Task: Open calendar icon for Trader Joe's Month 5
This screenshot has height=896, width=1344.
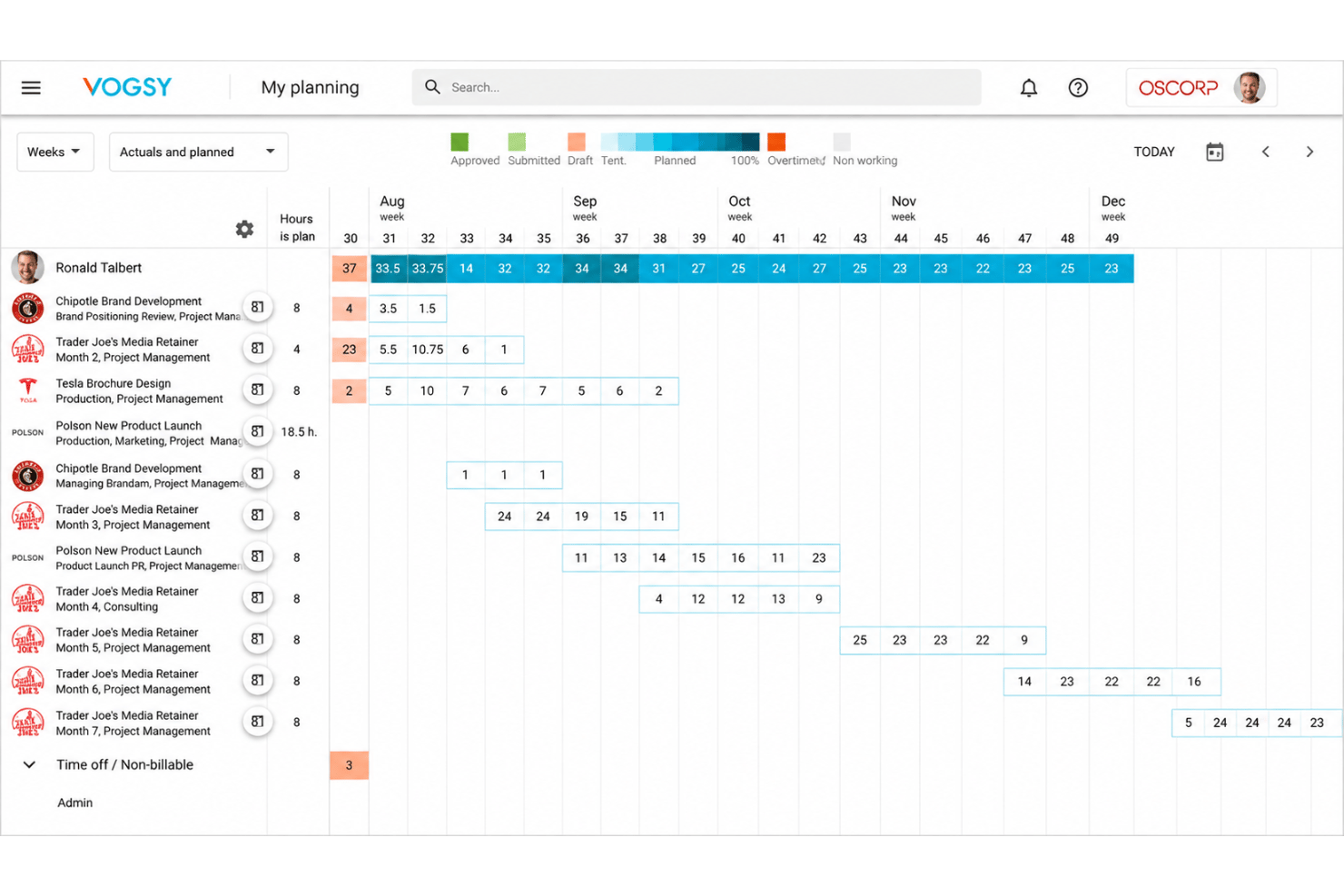Action: click(x=258, y=639)
